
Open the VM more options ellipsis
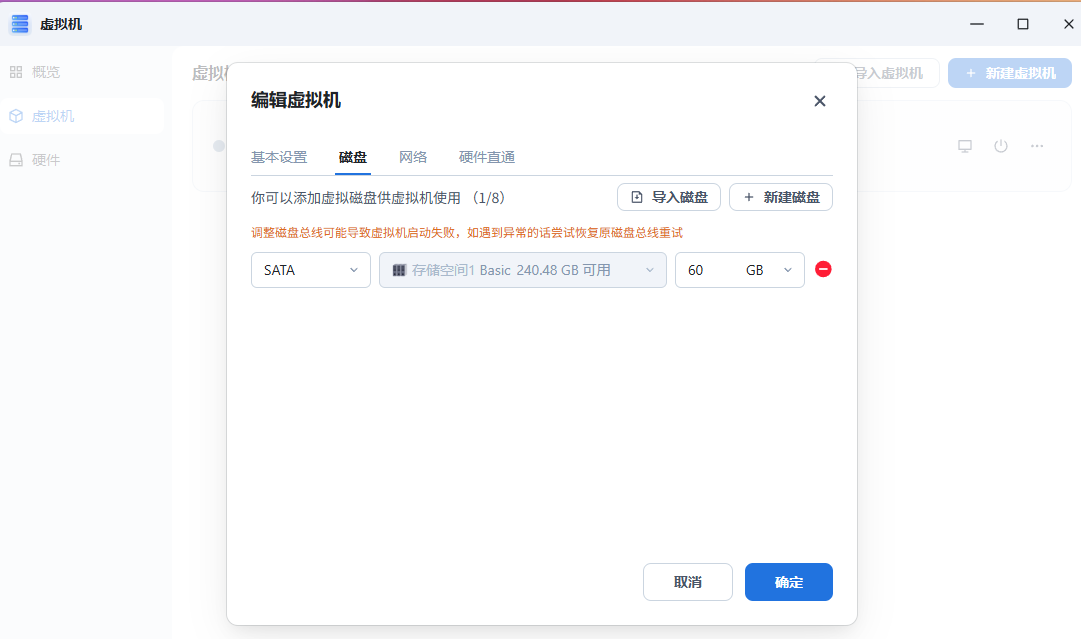[x=1036, y=146]
